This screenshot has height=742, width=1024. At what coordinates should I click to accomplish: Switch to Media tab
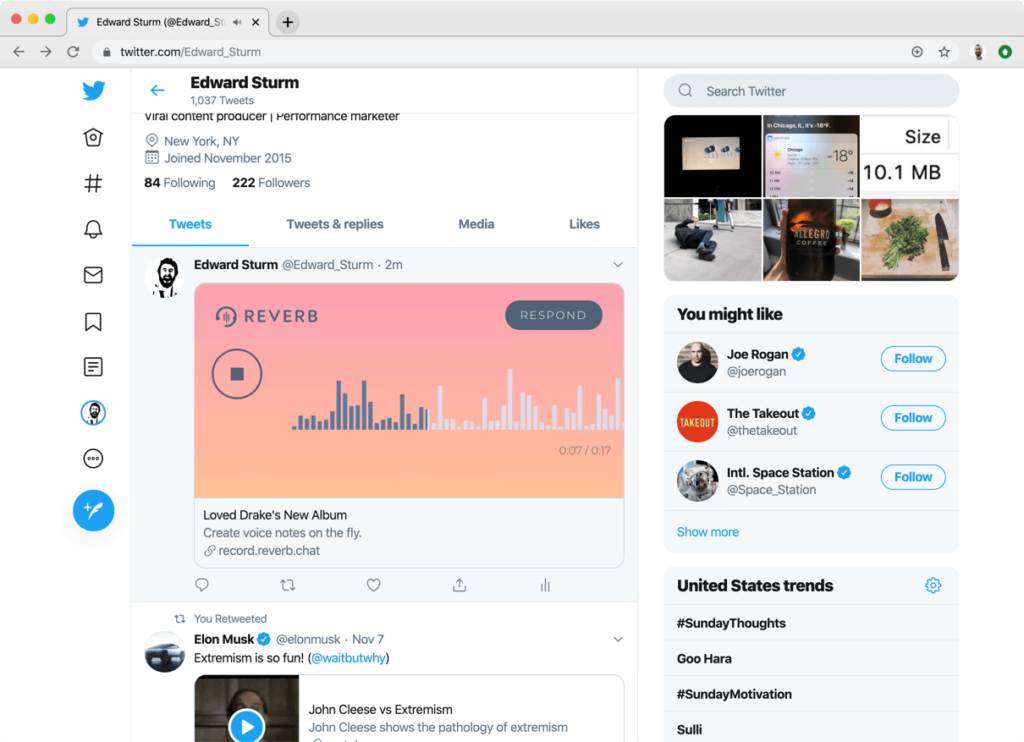pyautogui.click(x=476, y=224)
